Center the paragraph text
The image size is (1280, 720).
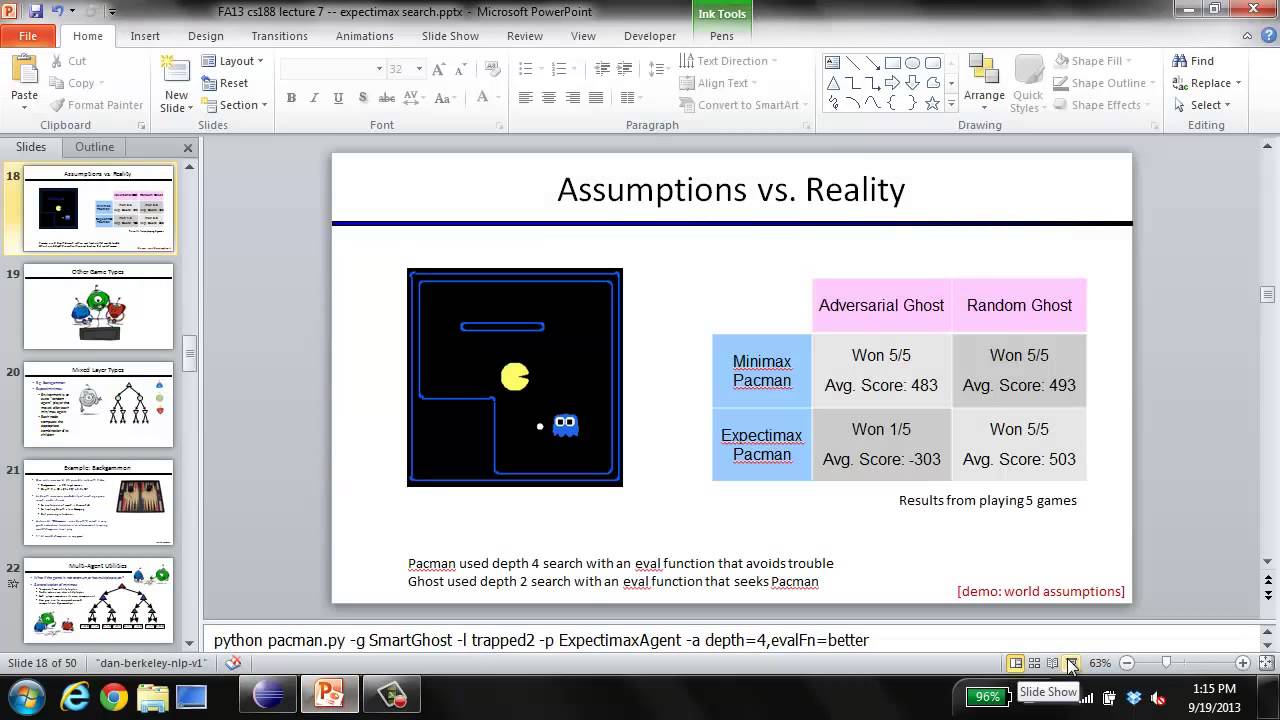click(549, 98)
